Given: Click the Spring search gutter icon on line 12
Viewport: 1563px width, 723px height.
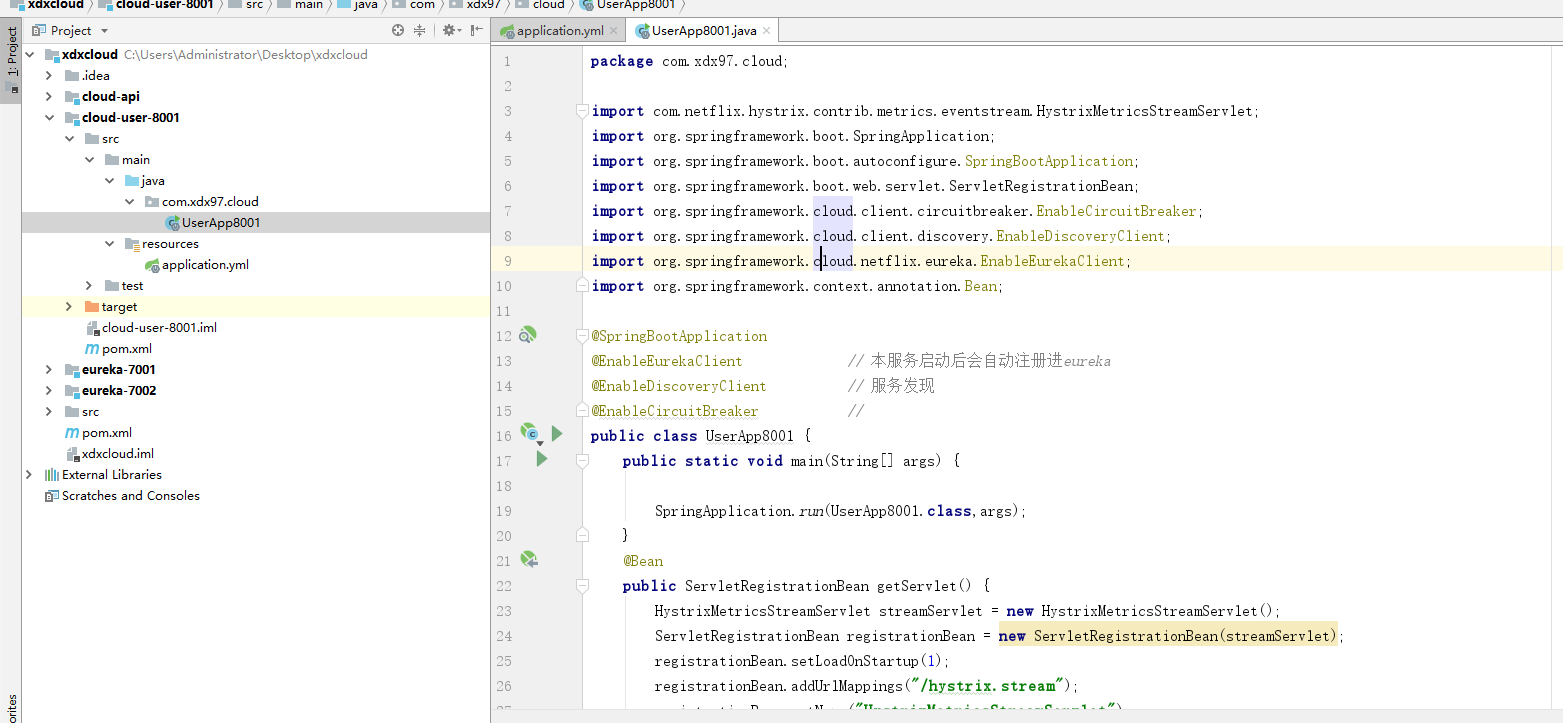Looking at the screenshot, I should tap(529, 335).
